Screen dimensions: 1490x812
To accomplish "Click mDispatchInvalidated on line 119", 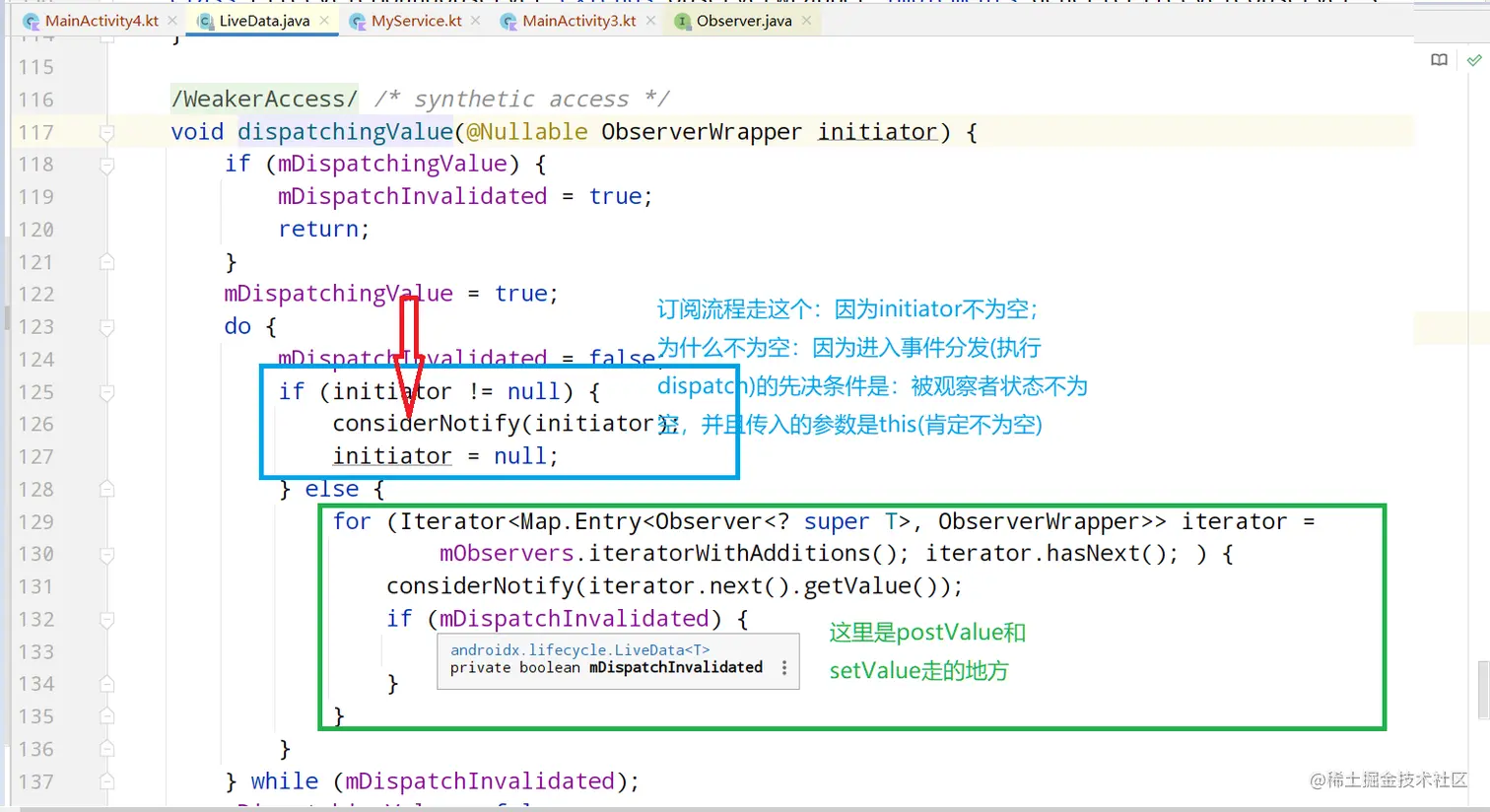I will (x=412, y=197).
